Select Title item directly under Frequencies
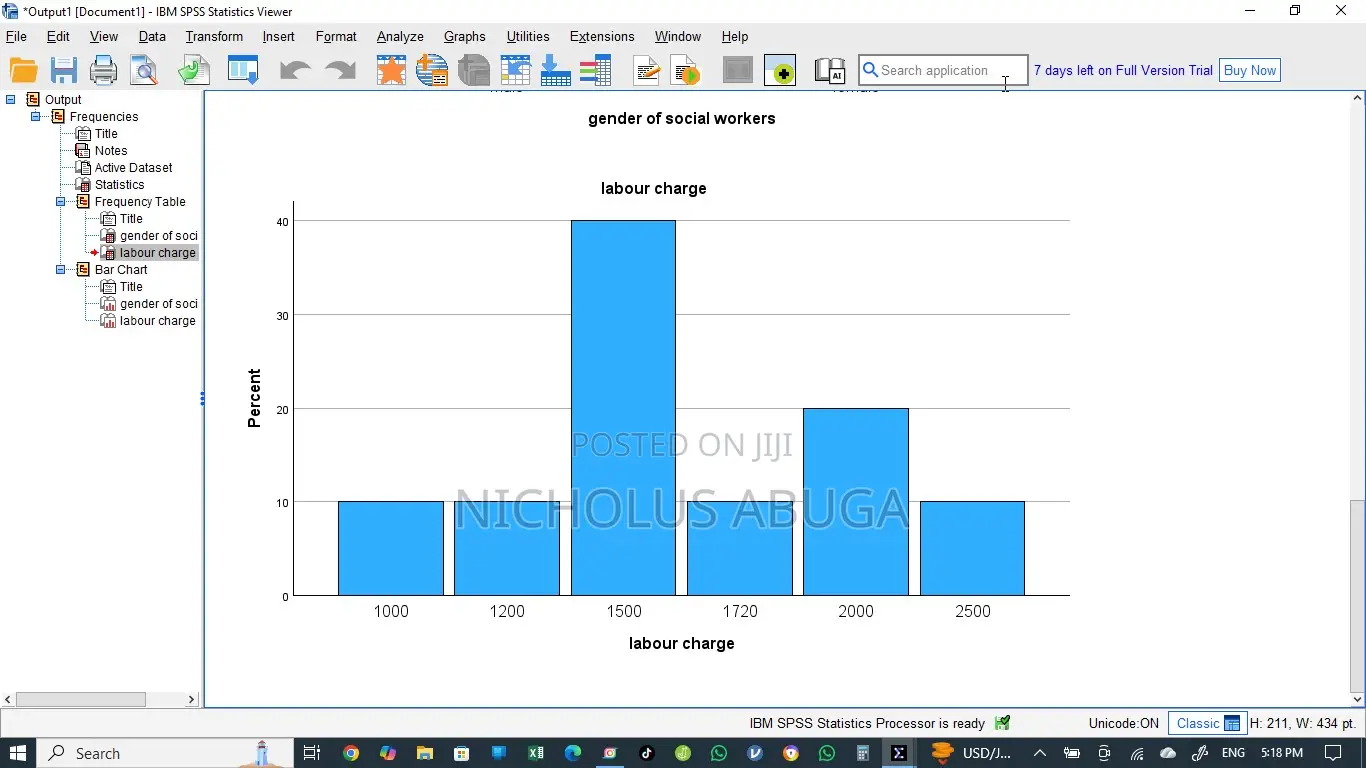 (x=106, y=133)
